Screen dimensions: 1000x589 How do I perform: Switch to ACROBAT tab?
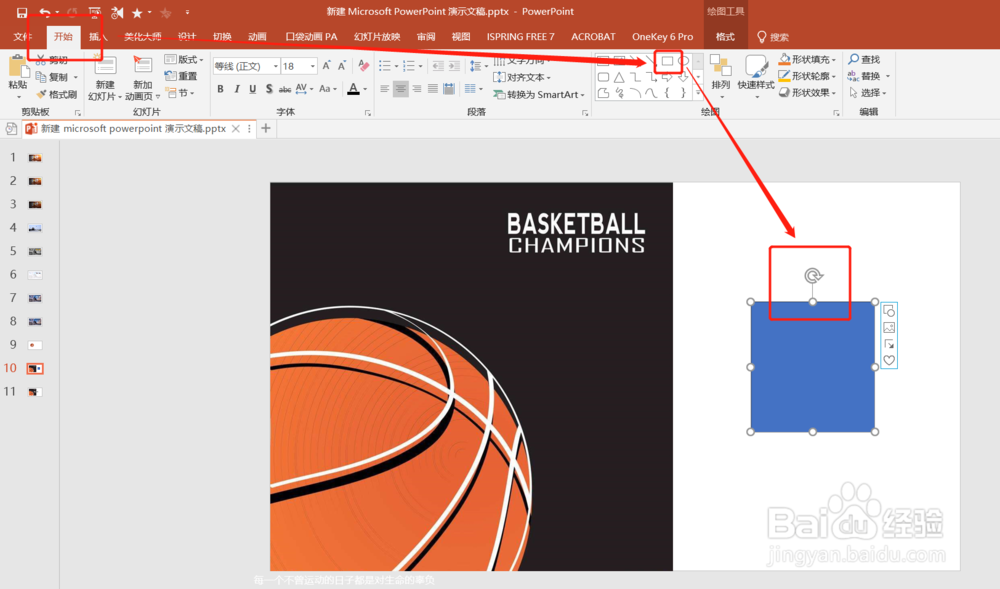tap(593, 36)
